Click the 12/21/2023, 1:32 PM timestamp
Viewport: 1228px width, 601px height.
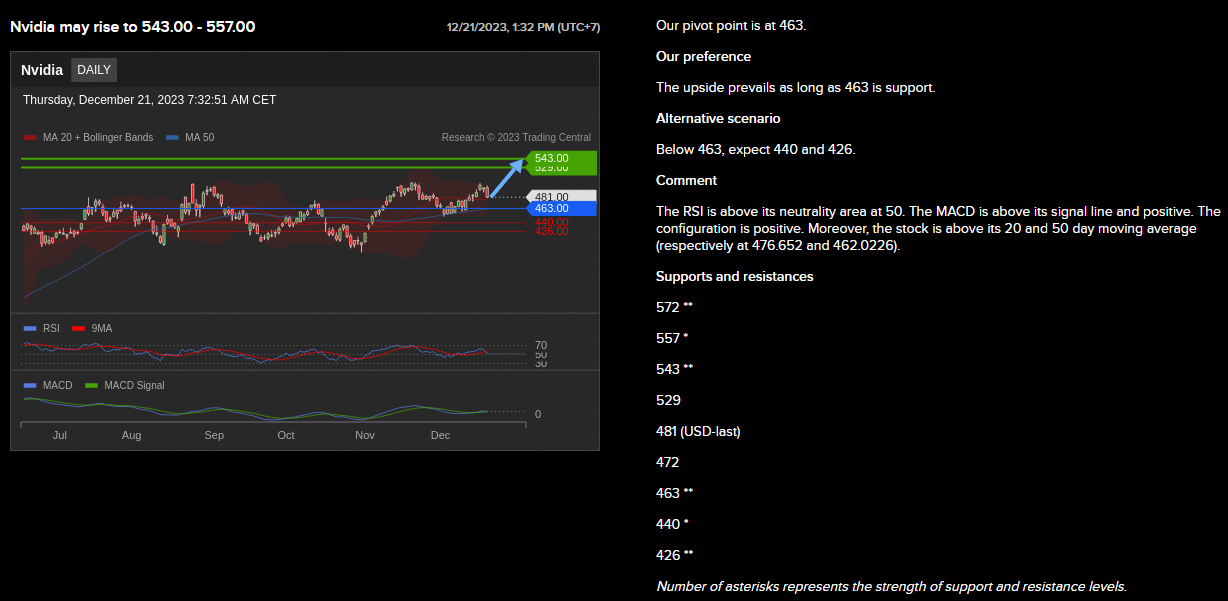click(x=524, y=27)
